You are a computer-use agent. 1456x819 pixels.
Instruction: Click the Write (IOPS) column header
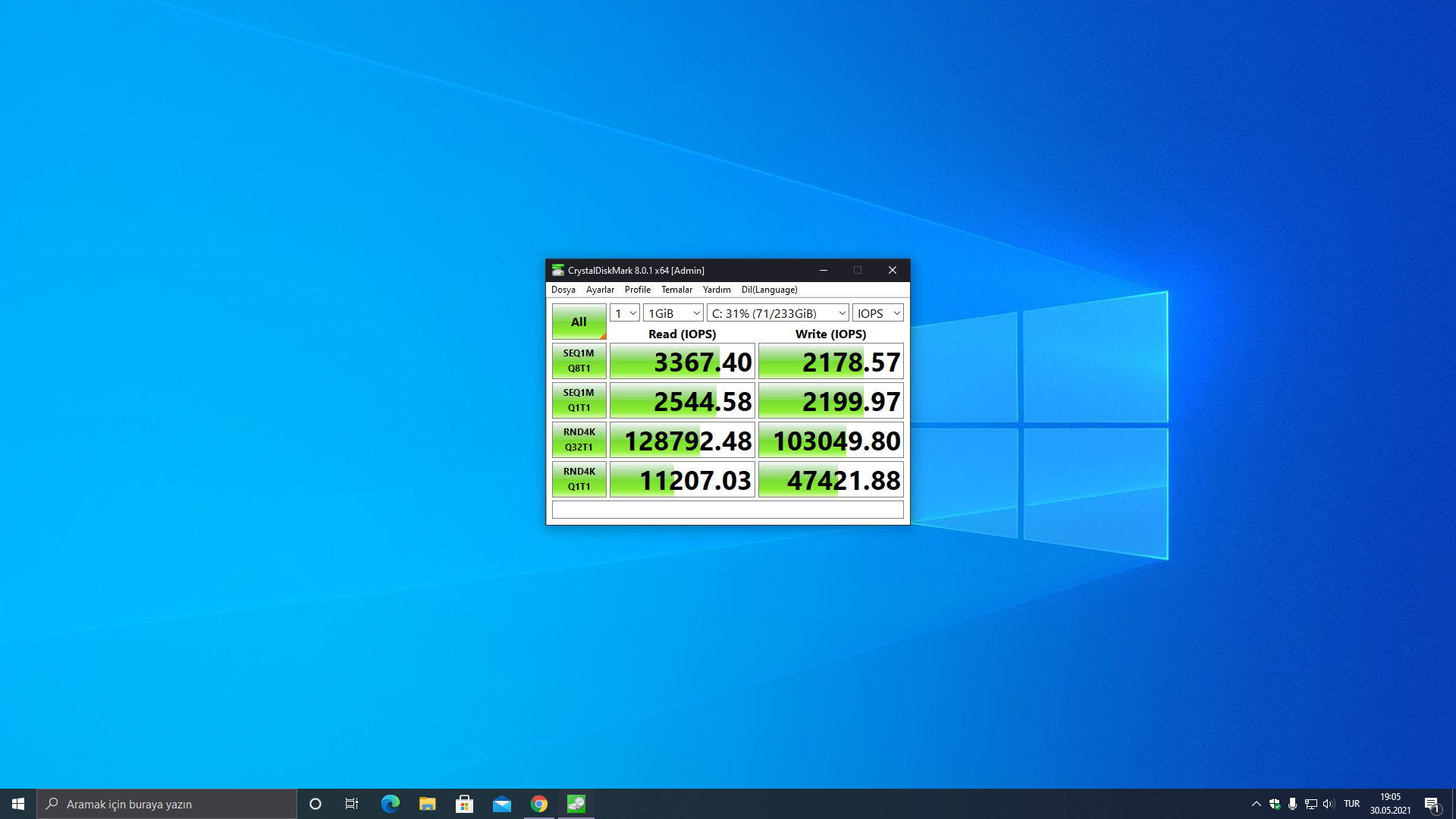click(830, 334)
